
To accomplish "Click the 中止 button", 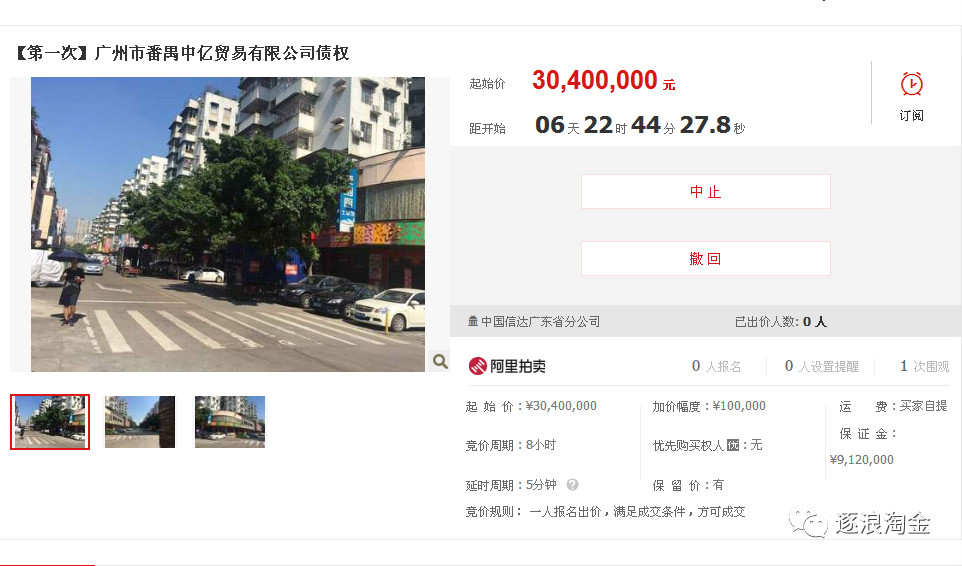I will 706,191.
